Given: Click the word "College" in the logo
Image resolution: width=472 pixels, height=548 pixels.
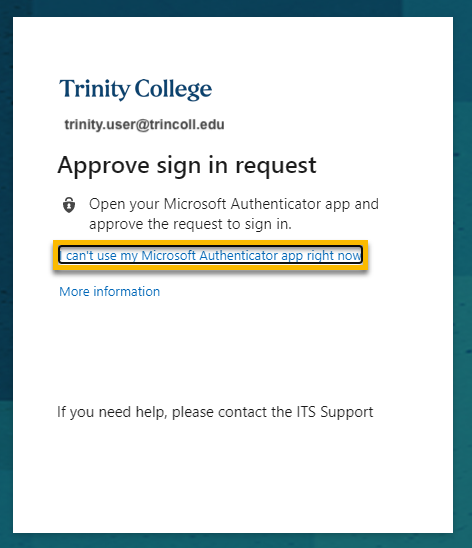Looking at the screenshot, I should [173, 89].
